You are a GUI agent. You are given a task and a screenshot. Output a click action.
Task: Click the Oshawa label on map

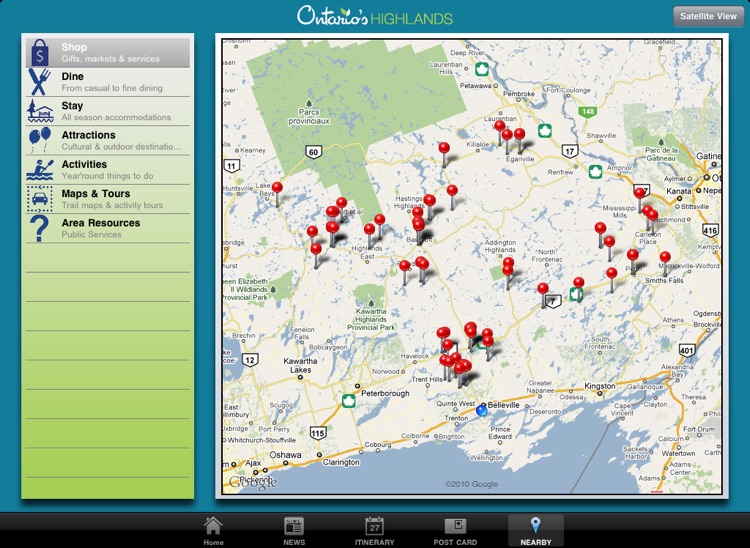(x=285, y=455)
